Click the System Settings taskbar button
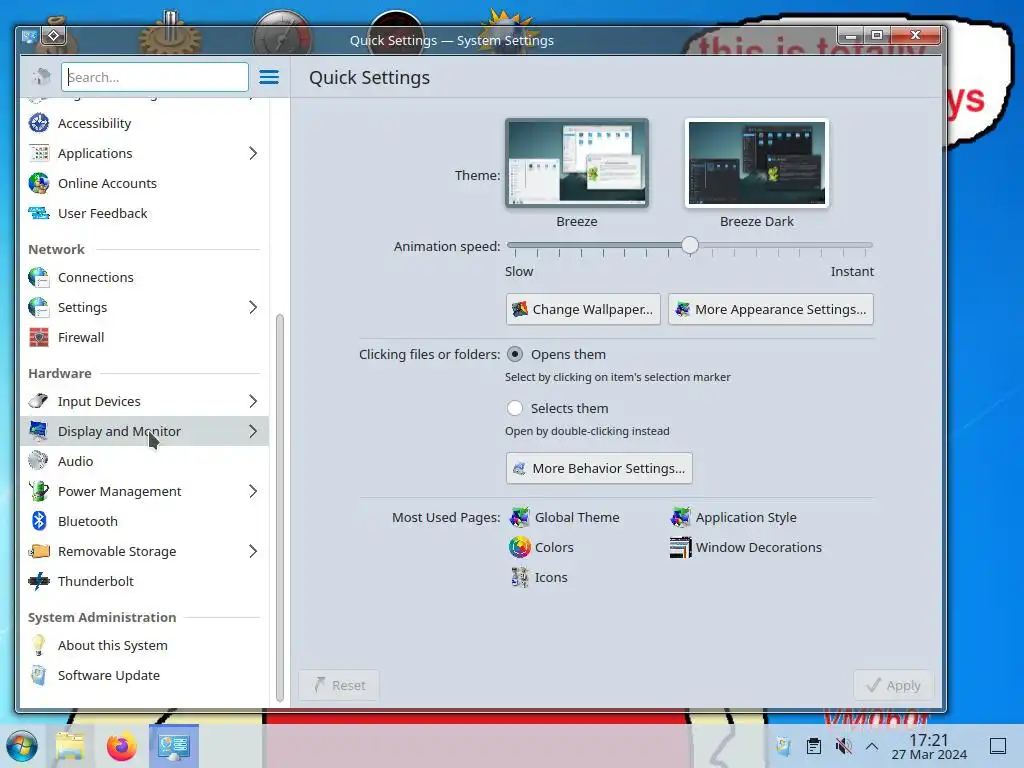The image size is (1024, 768). (x=174, y=746)
